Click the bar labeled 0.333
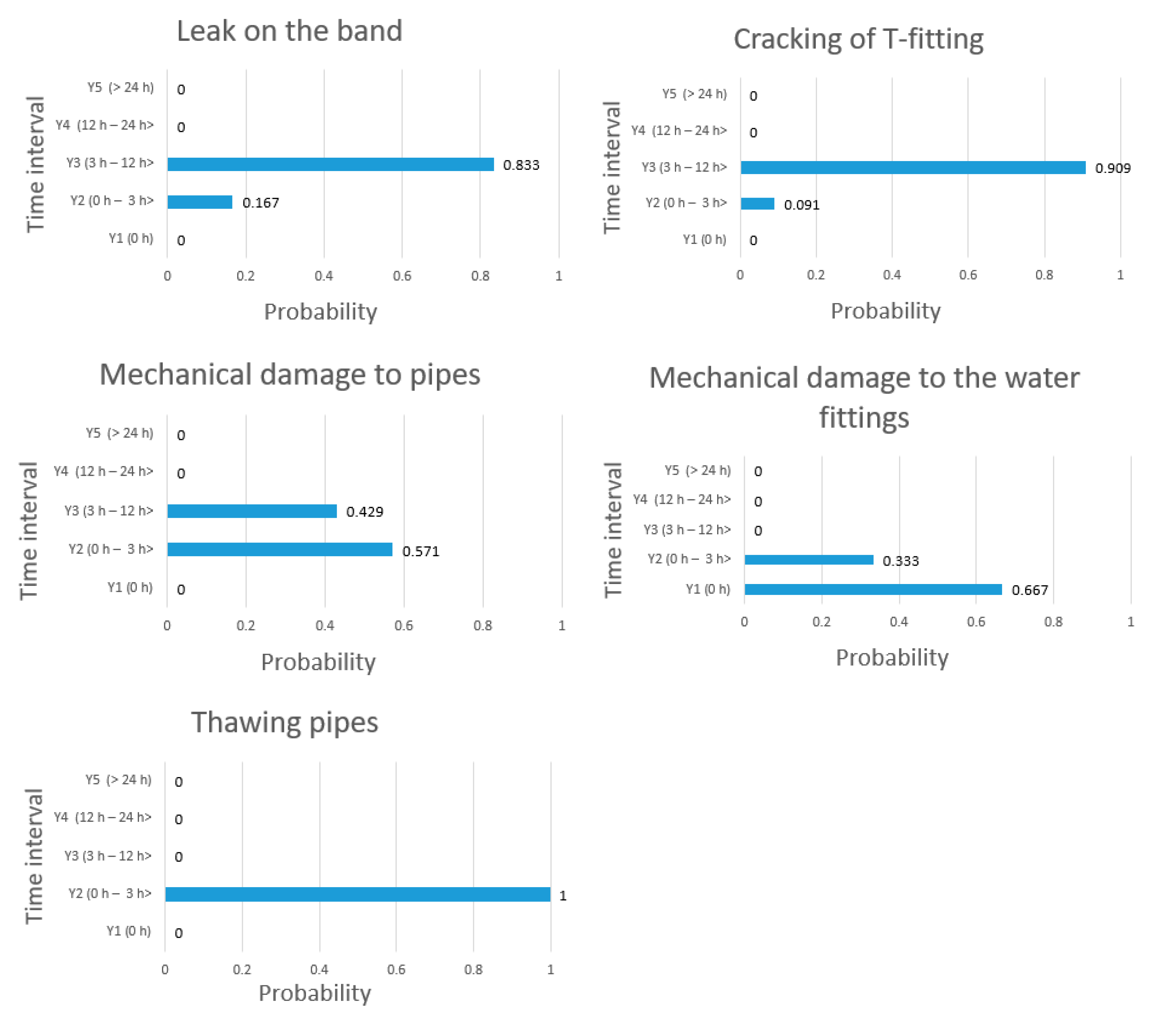Screen dimensions: 1176x1018 808,560
